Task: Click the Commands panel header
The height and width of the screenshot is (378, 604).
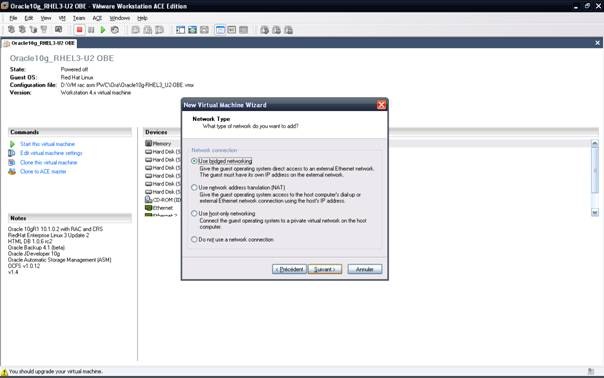Action: click(70, 132)
